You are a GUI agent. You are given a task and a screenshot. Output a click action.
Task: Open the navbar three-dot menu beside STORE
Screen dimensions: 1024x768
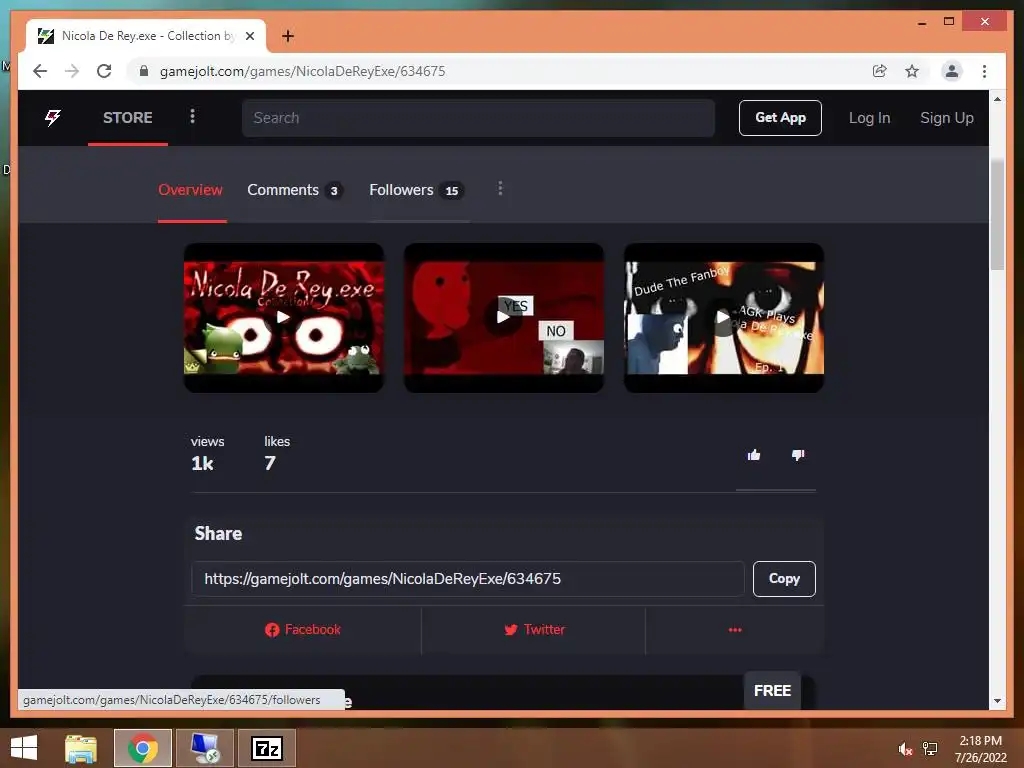coord(192,116)
